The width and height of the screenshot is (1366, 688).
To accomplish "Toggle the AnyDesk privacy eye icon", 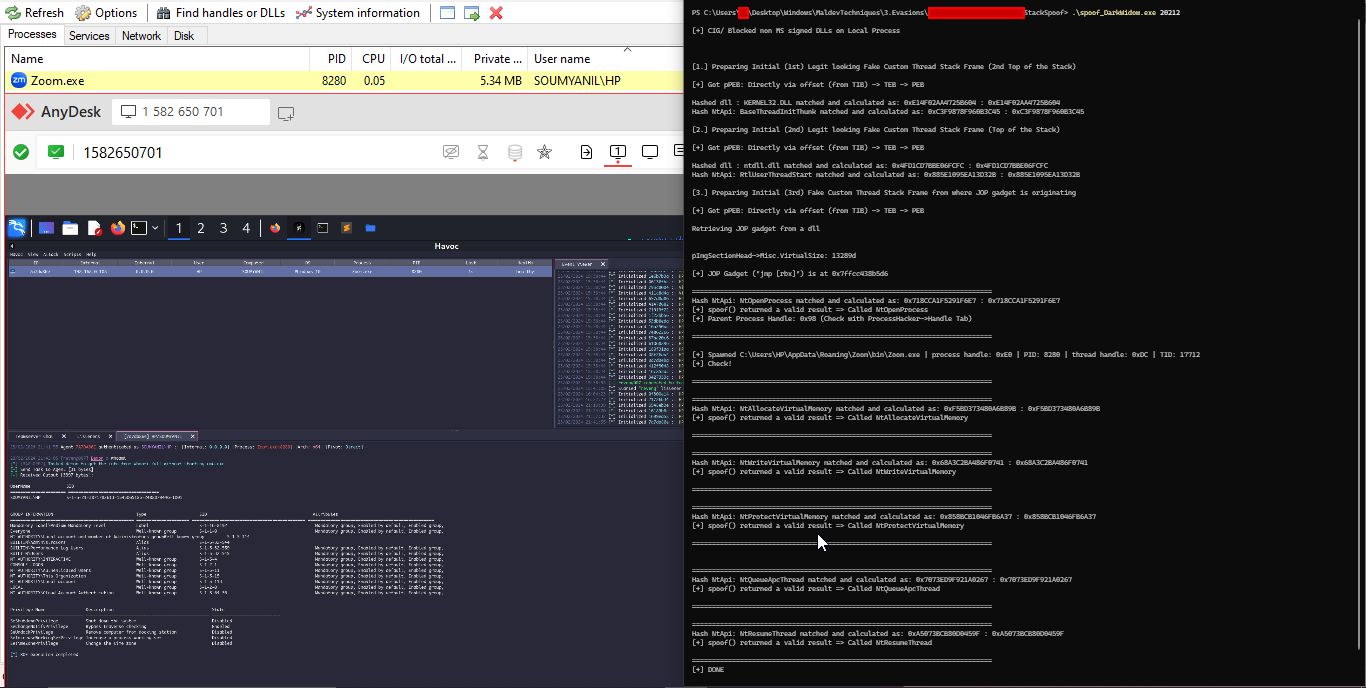I will tap(451, 152).
